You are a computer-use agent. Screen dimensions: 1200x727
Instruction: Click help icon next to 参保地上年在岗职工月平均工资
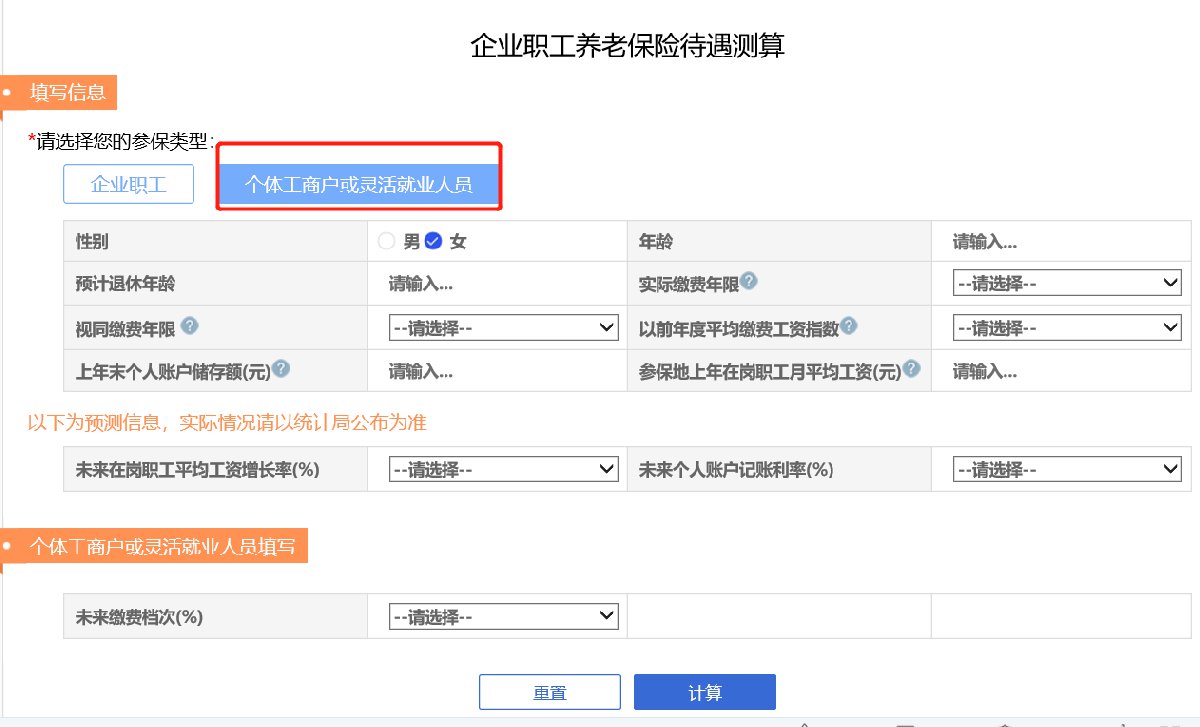912,369
